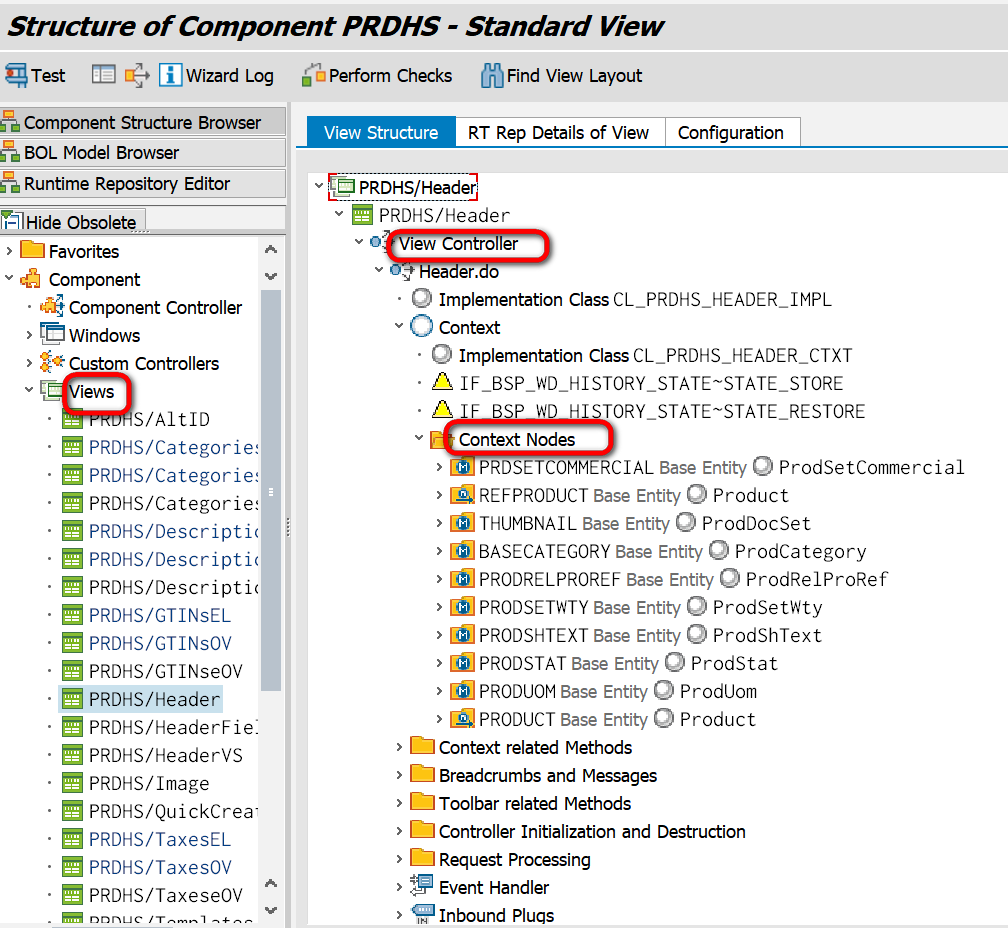Expand the BASECATEGORY context node

439,551
